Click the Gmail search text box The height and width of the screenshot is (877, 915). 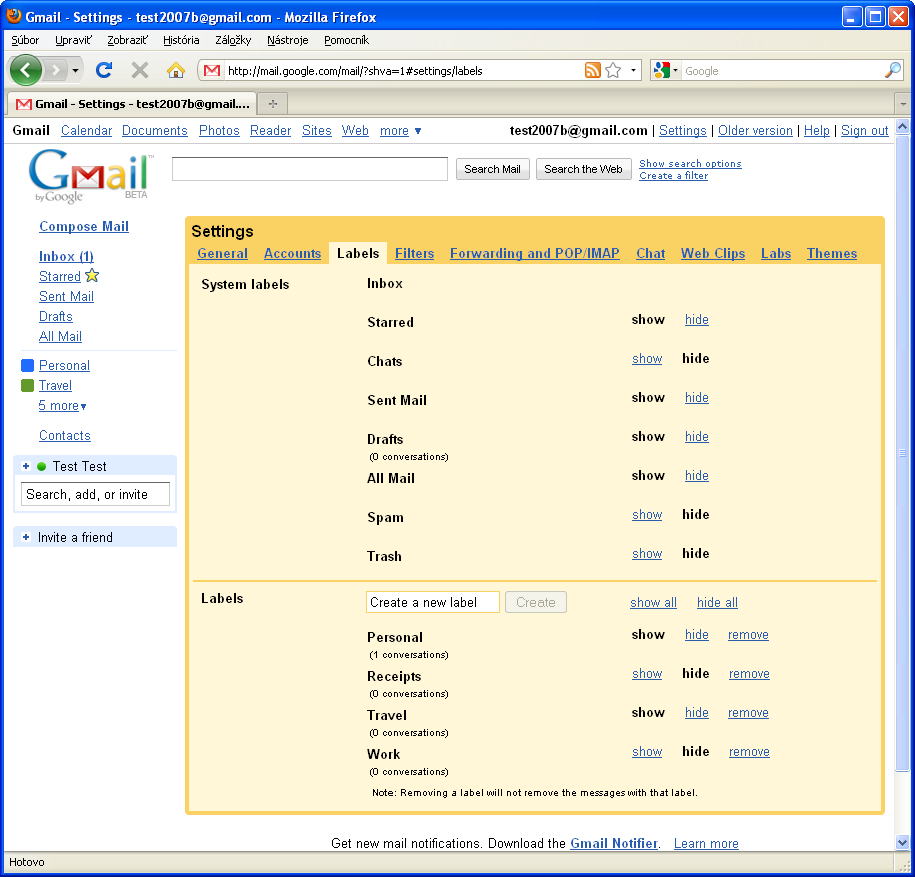[310, 169]
